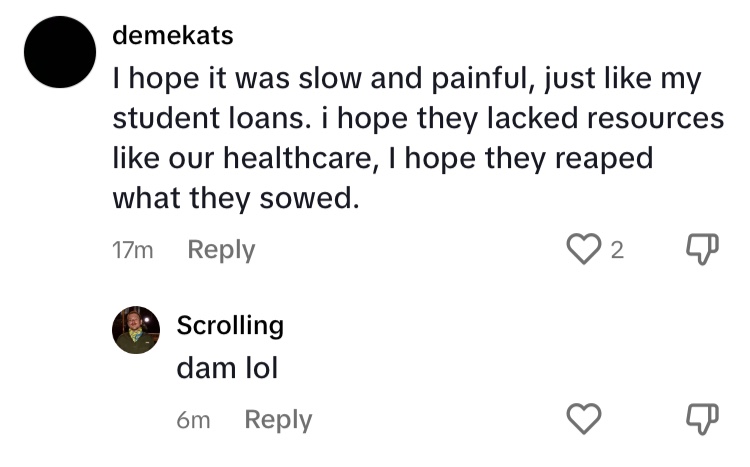
Task: Click the 6m timestamp
Action: (193, 421)
